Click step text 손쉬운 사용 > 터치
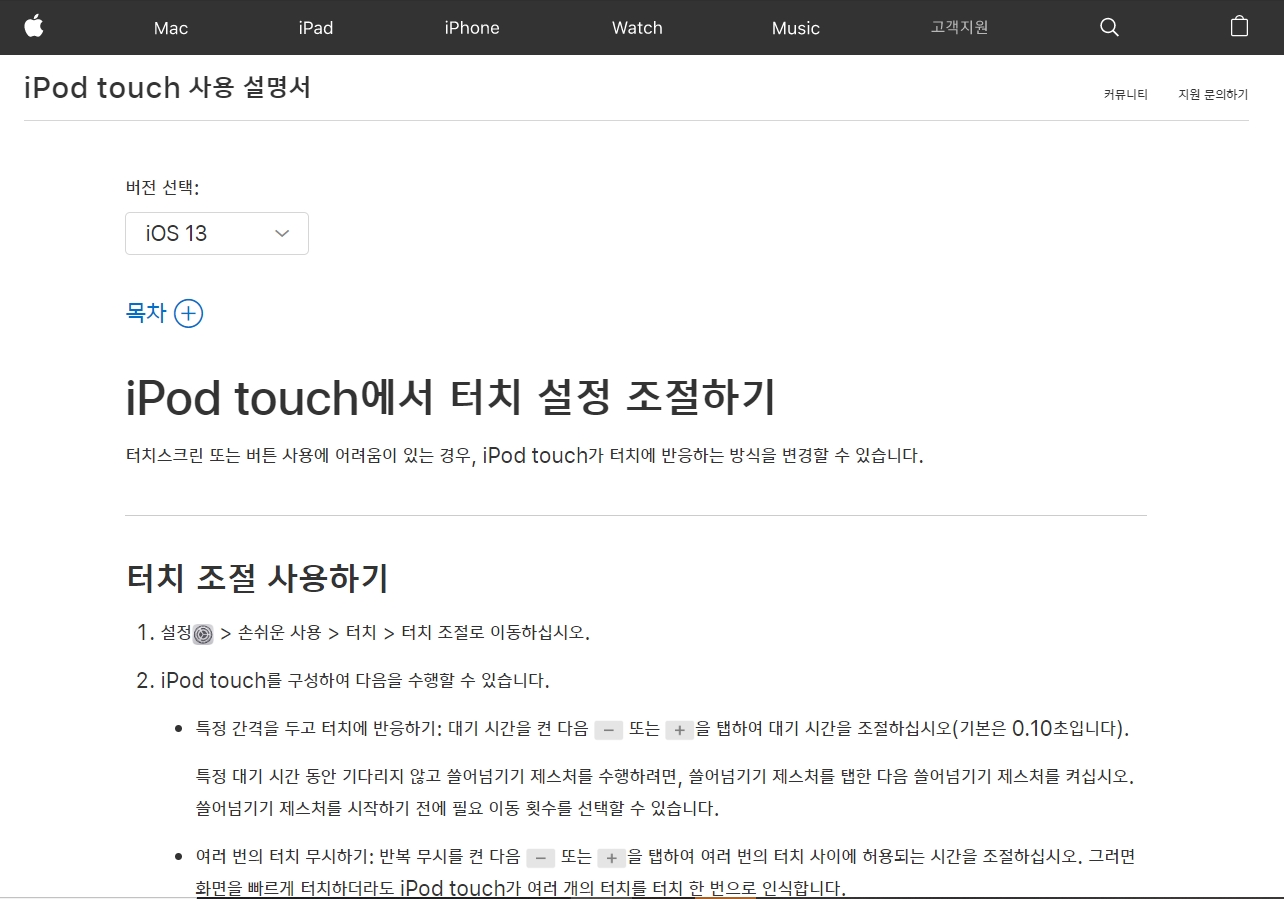The image size is (1284, 899). point(308,633)
